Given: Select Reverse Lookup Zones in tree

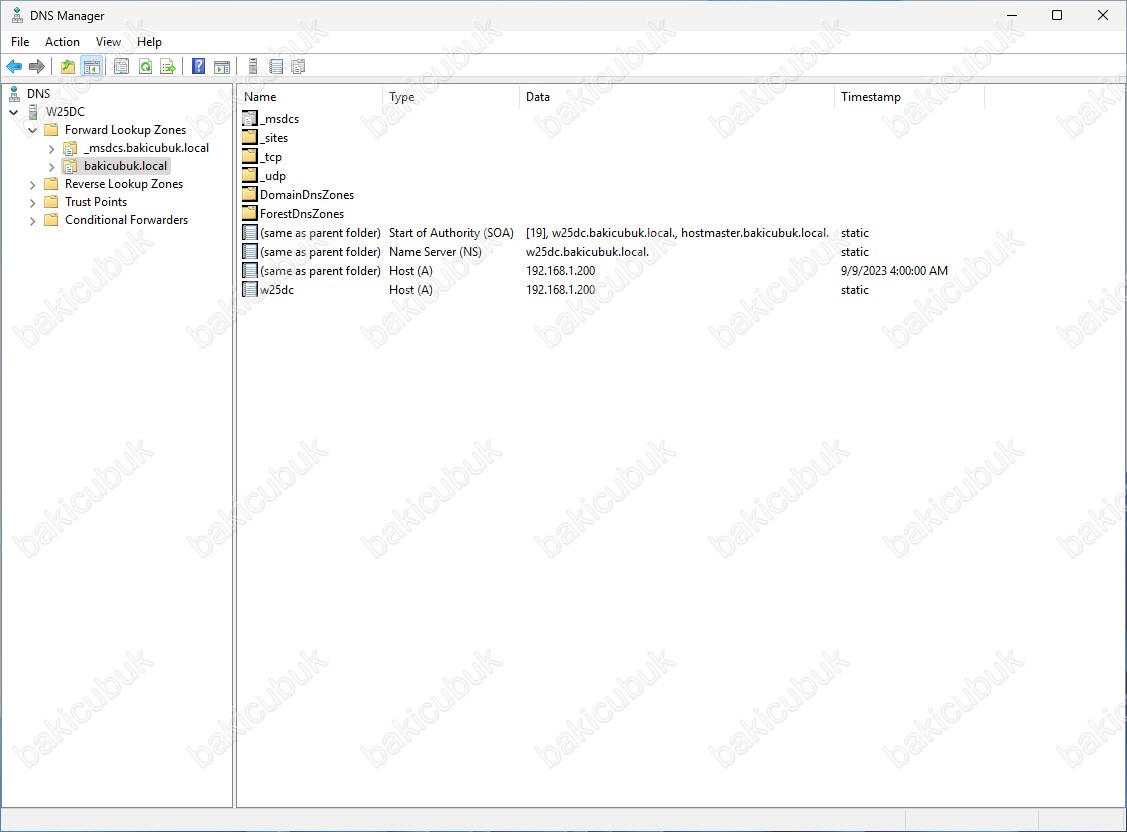Looking at the screenshot, I should (x=124, y=183).
